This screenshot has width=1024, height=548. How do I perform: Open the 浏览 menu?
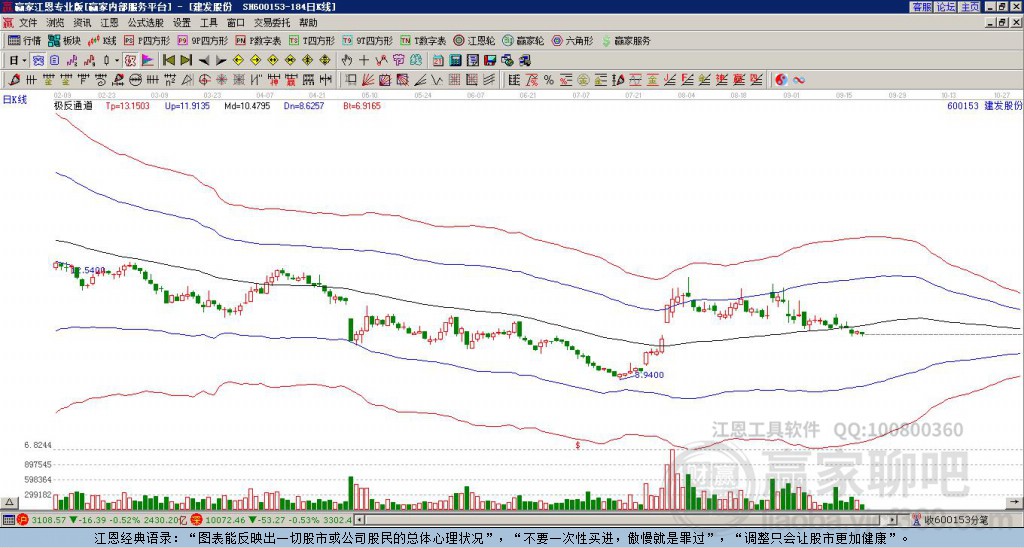56,23
